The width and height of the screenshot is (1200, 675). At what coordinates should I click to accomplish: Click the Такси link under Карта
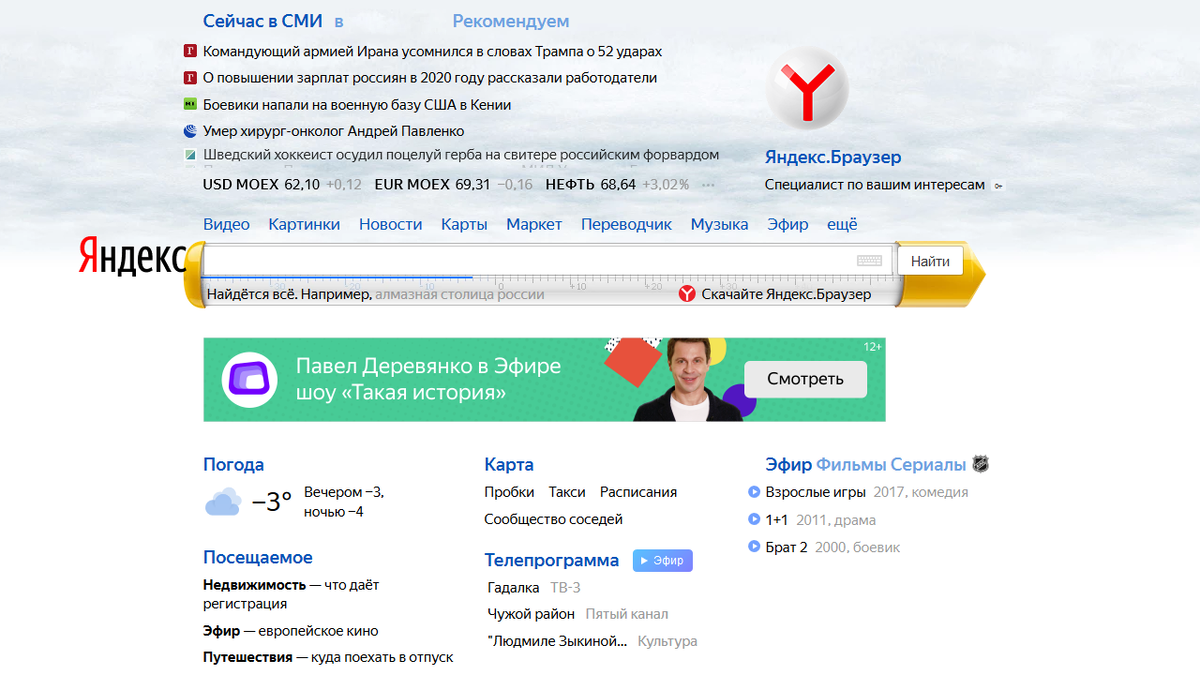click(x=567, y=492)
